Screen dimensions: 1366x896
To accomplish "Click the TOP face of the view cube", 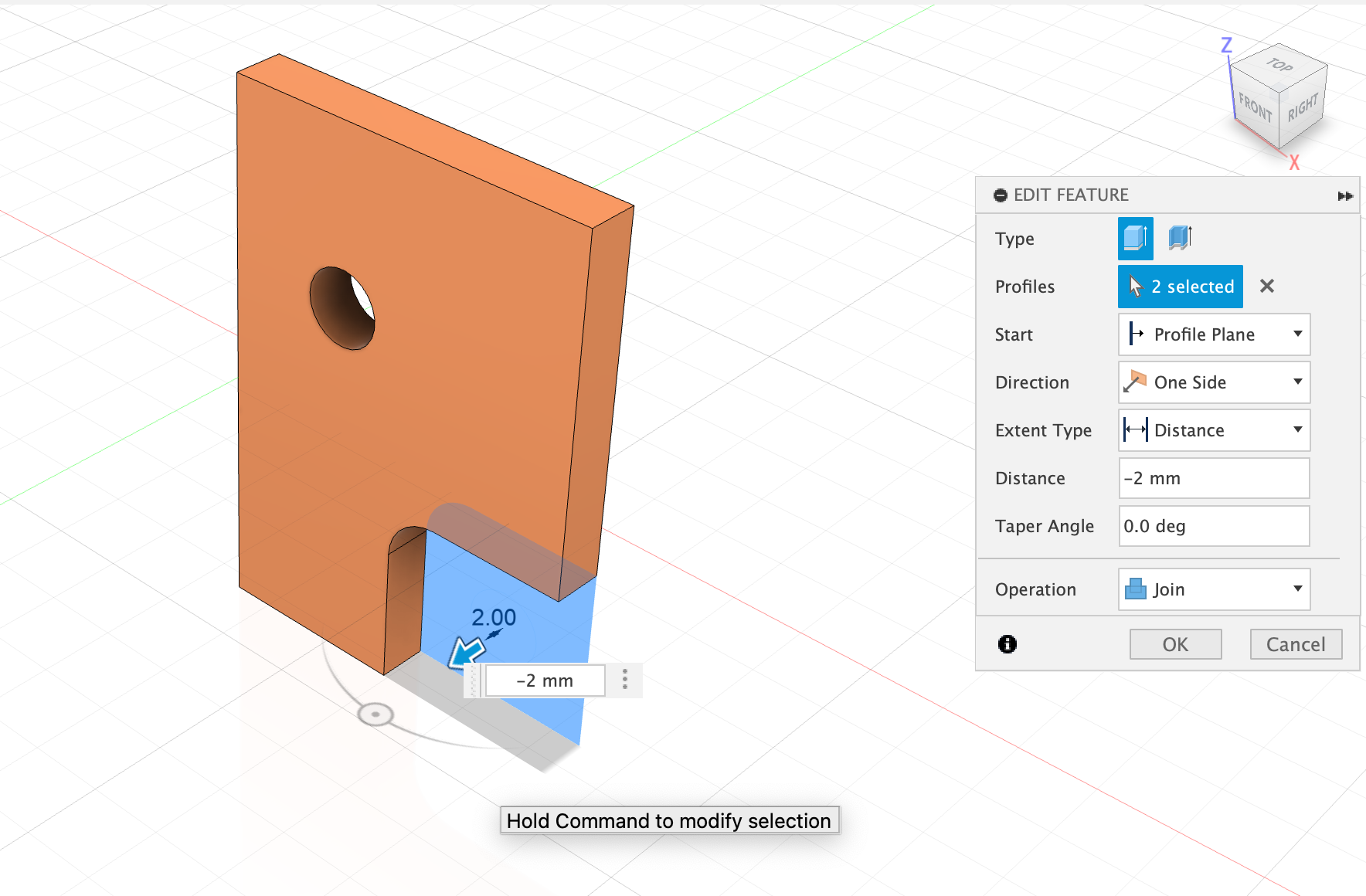I will click(x=1279, y=66).
